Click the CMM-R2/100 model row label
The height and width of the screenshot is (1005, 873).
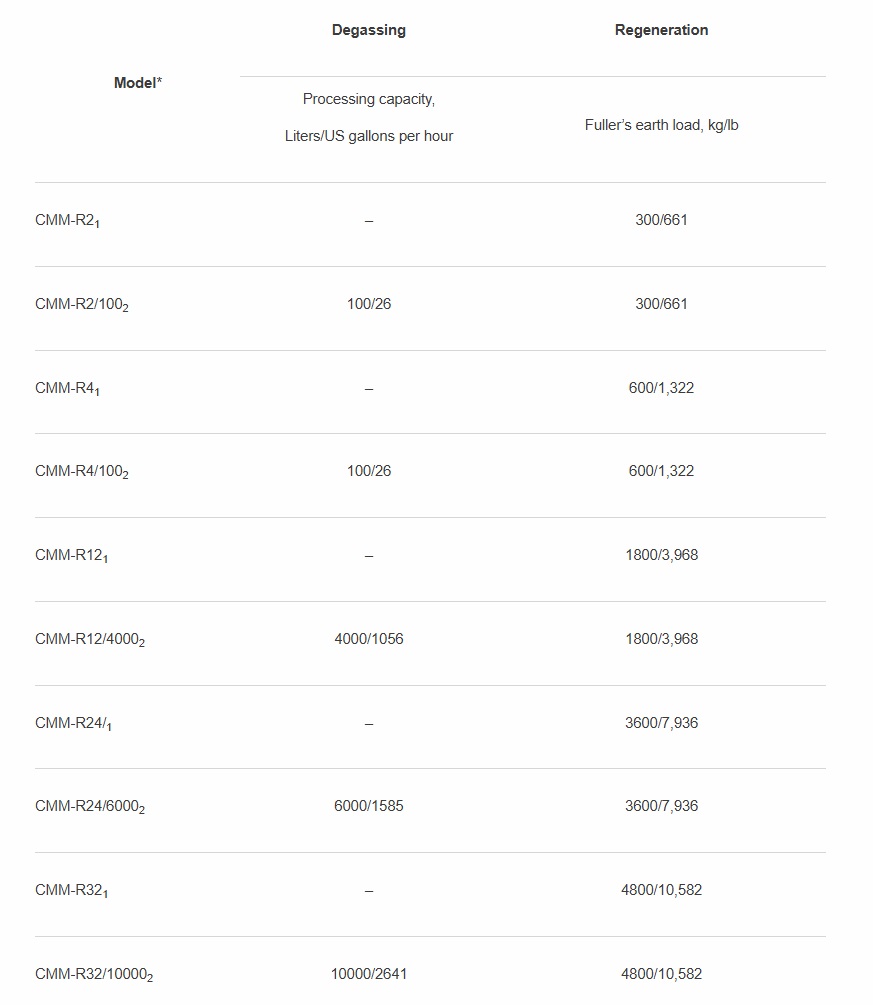[x=81, y=305]
